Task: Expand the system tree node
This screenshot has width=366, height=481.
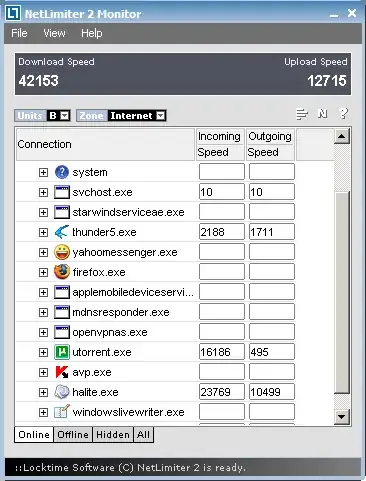Action: [43, 172]
